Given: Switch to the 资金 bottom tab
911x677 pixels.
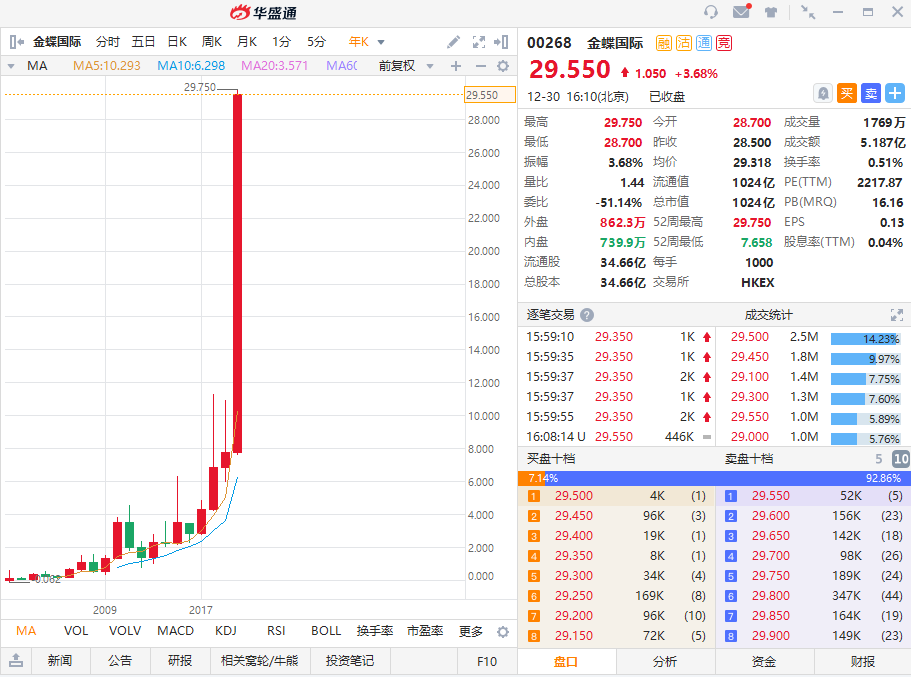Looking at the screenshot, I should point(764,661).
